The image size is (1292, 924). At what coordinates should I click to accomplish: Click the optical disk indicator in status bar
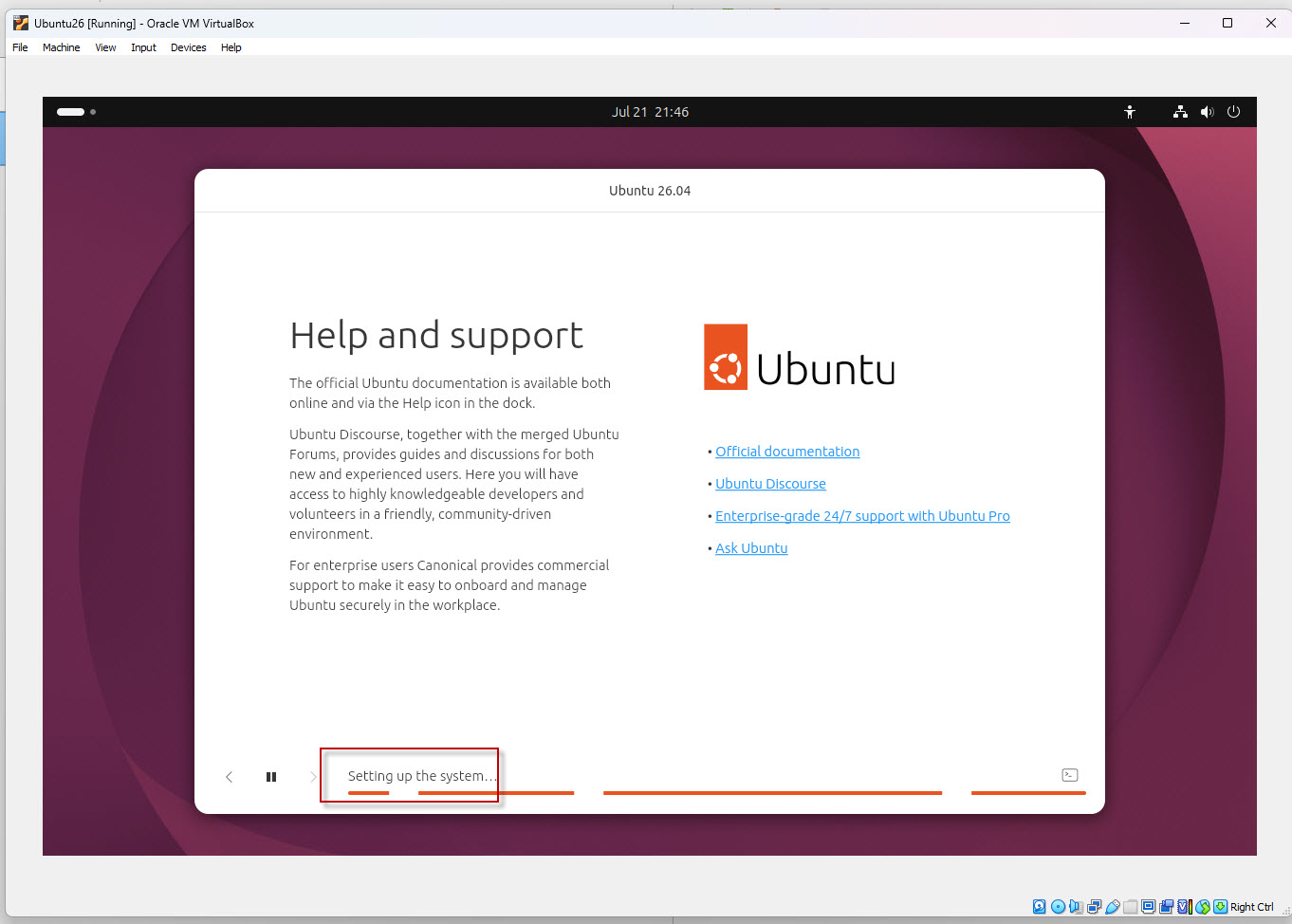[x=1058, y=907]
